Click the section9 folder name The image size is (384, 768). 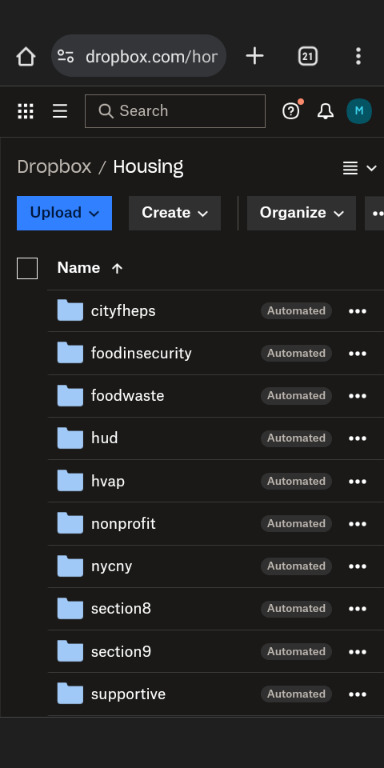coord(121,652)
